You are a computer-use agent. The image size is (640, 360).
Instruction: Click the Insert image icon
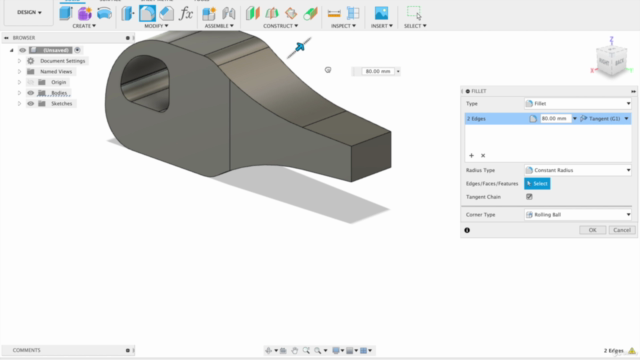(x=382, y=13)
